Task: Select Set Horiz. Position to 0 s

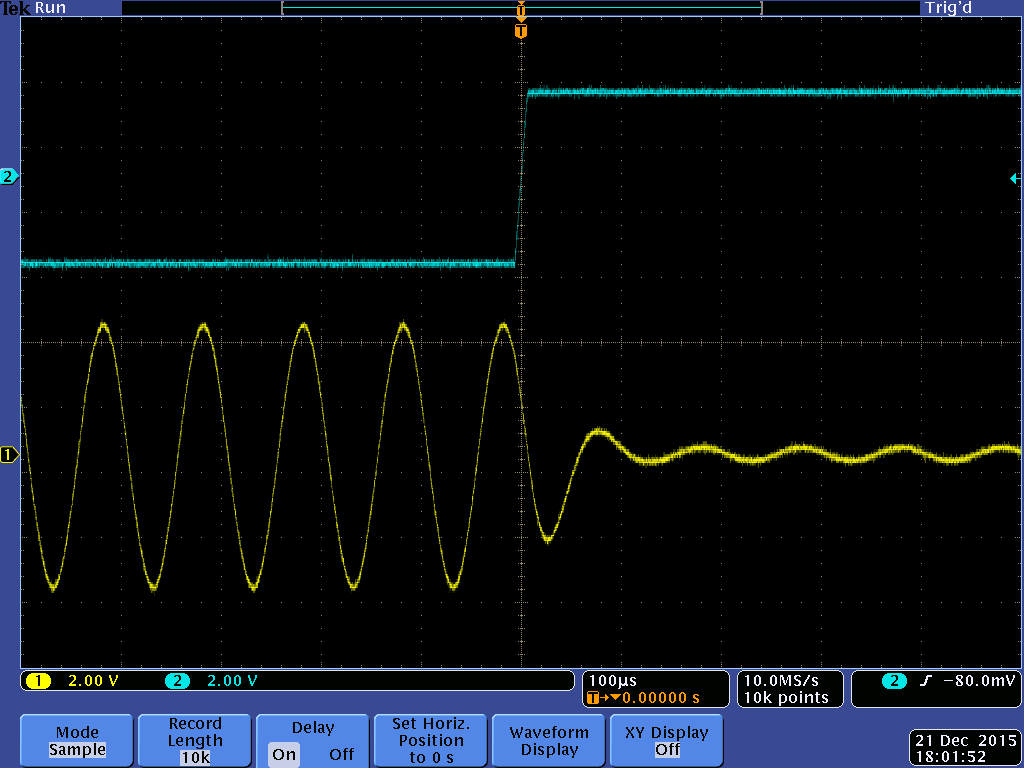Action: point(431,741)
